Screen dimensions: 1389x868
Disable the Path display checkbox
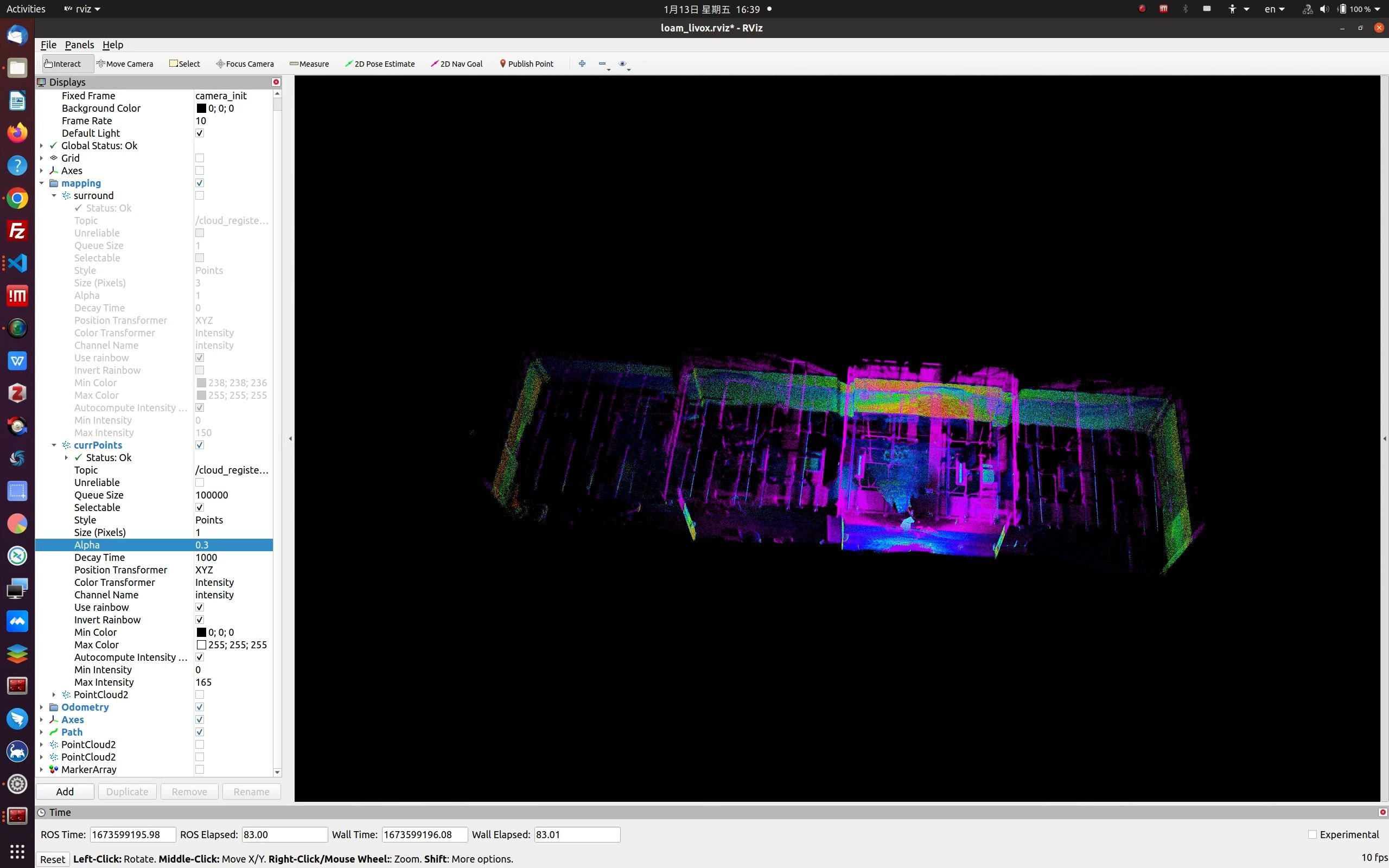coord(199,732)
